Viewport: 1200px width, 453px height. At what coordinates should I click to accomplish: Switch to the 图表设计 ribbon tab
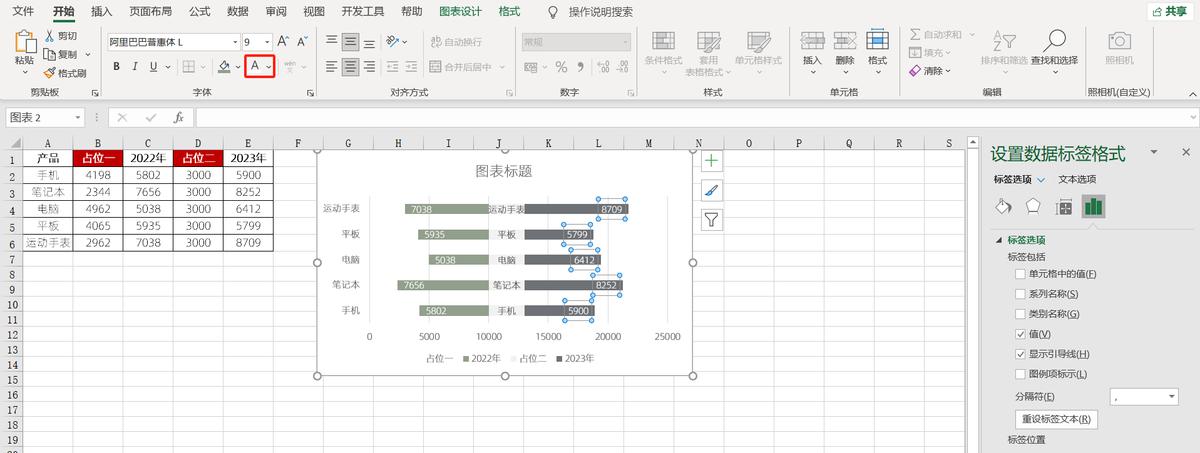460,12
